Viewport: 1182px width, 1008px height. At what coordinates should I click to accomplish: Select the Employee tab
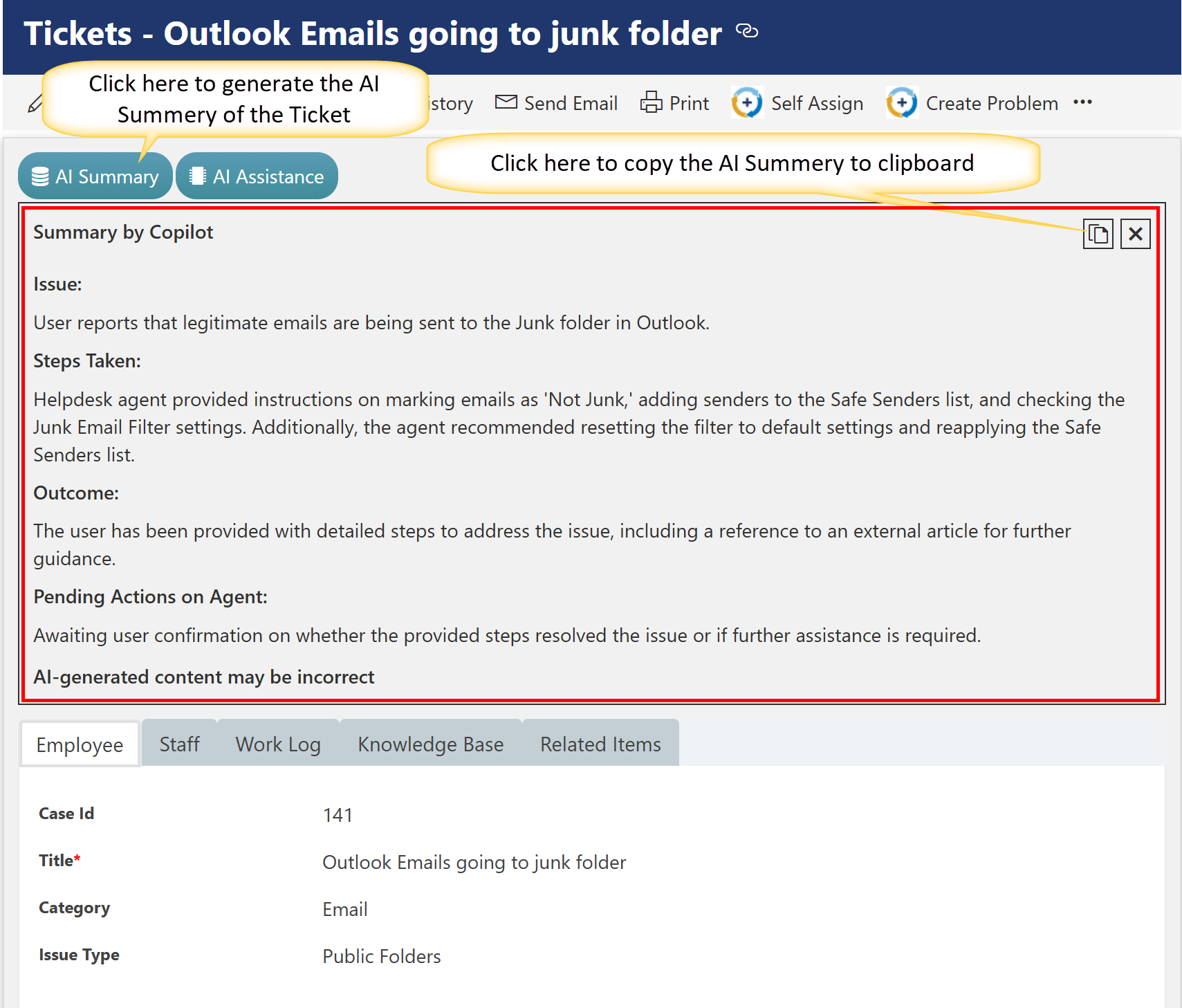click(x=80, y=744)
